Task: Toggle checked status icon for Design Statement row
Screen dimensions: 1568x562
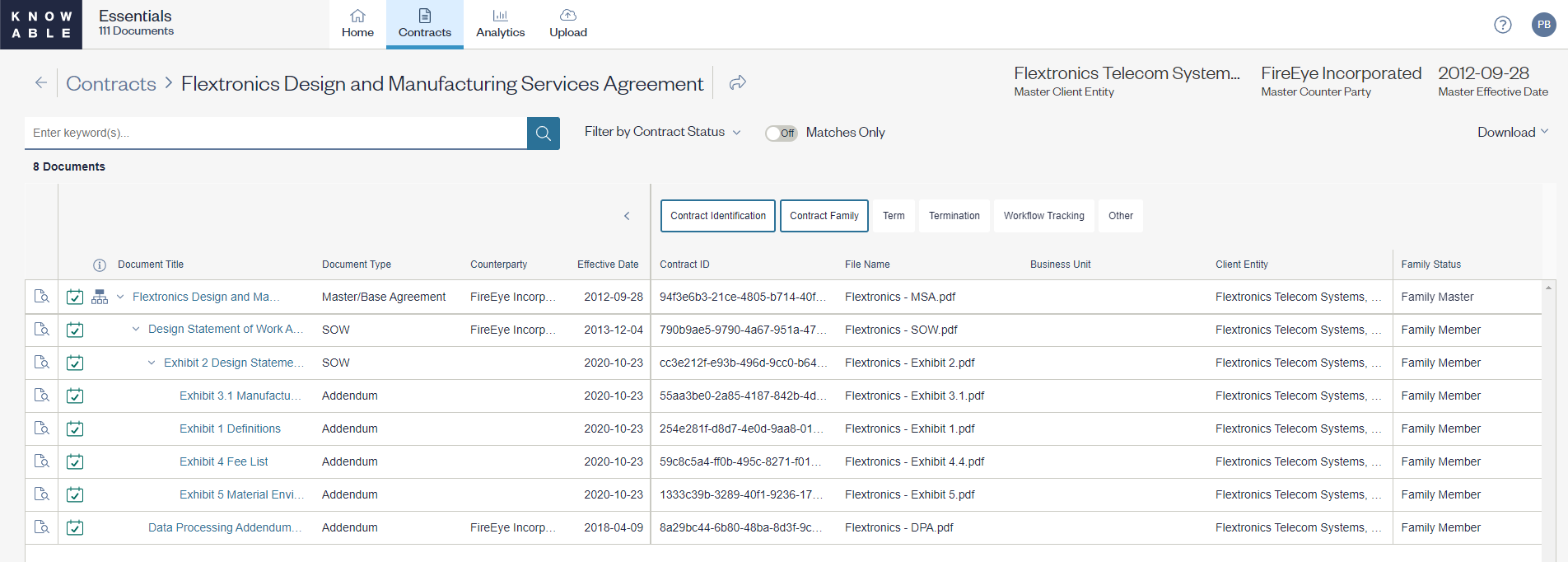Action: pos(75,330)
